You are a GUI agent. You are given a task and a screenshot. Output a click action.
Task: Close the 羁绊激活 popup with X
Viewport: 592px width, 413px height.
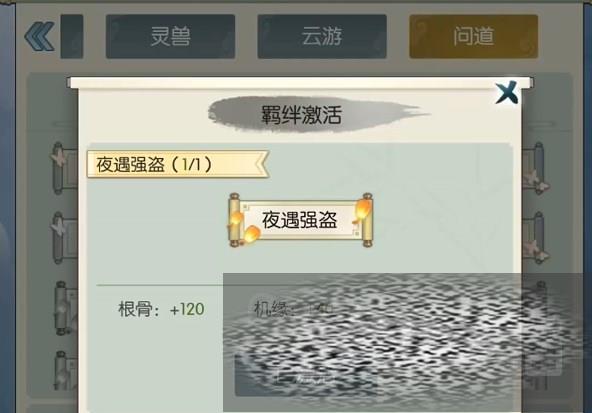point(507,92)
